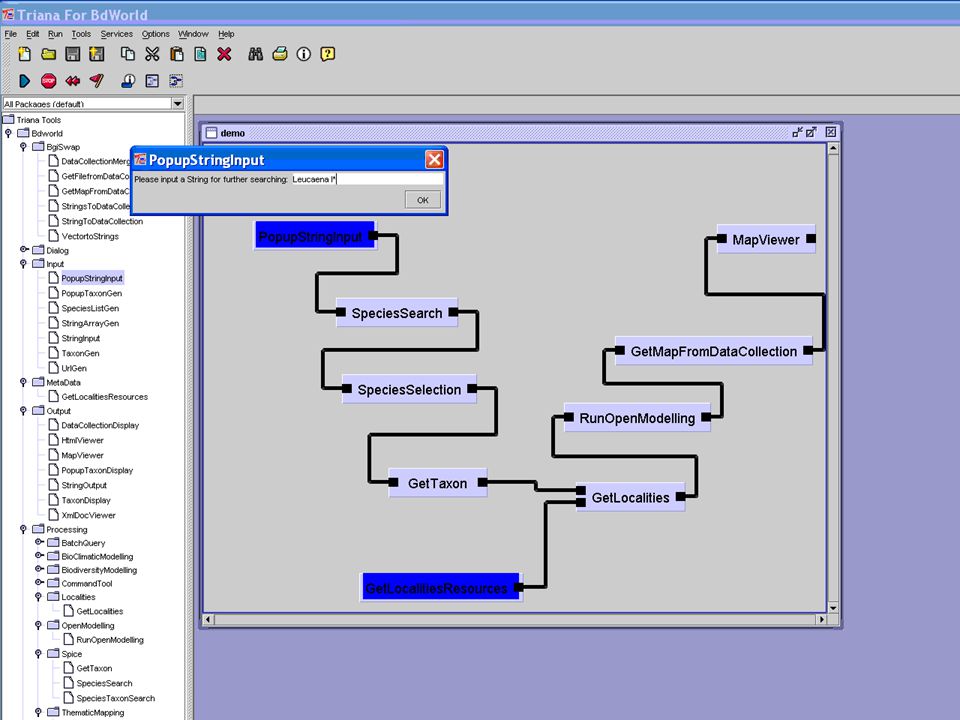
Task: Select the SpeciesSearch node in demo
Action: point(397,313)
